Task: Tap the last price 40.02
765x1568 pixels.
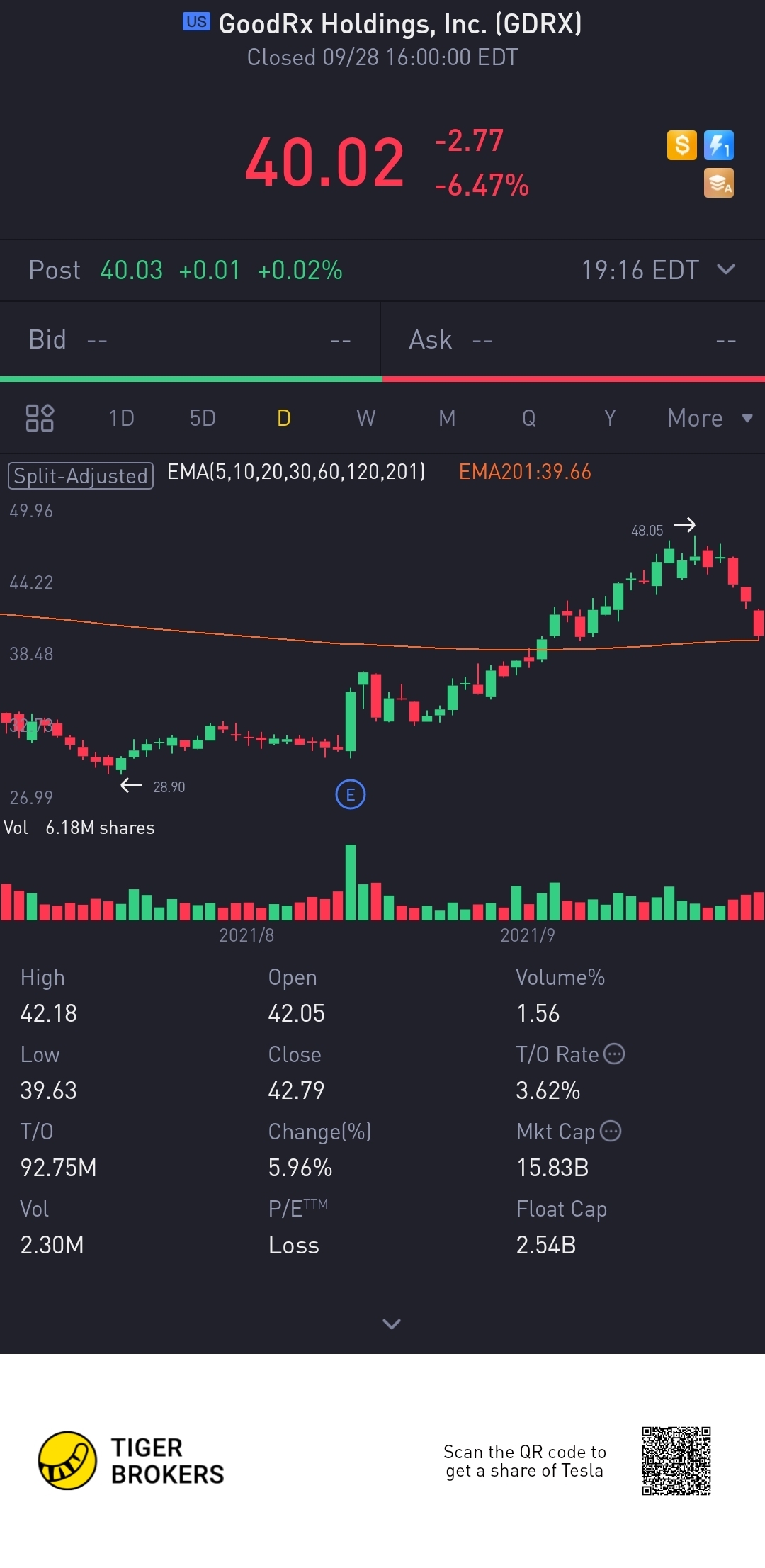Action: [324, 162]
